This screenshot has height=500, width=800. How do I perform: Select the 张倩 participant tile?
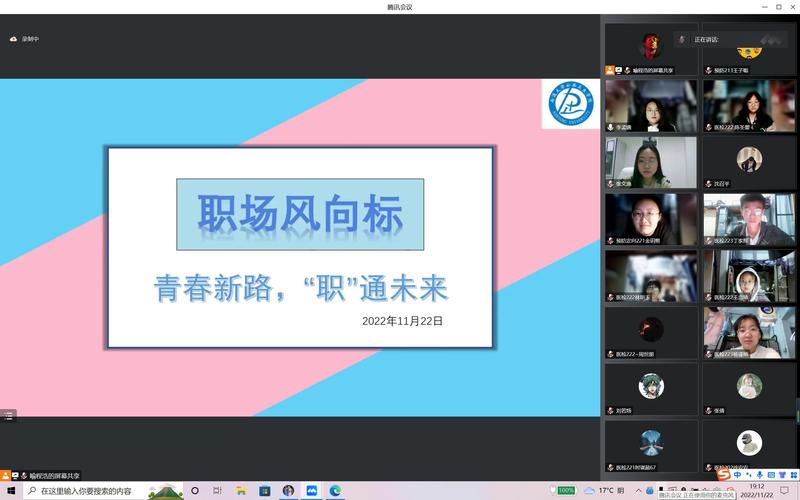click(x=748, y=389)
